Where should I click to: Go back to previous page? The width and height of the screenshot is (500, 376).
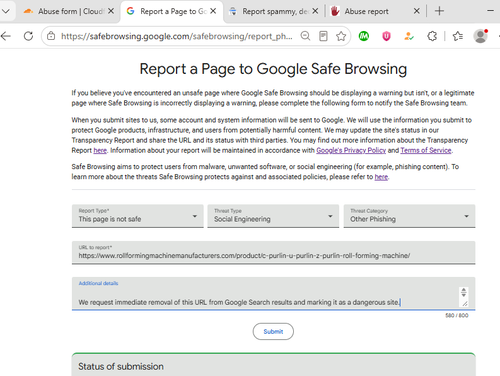coord(6,36)
